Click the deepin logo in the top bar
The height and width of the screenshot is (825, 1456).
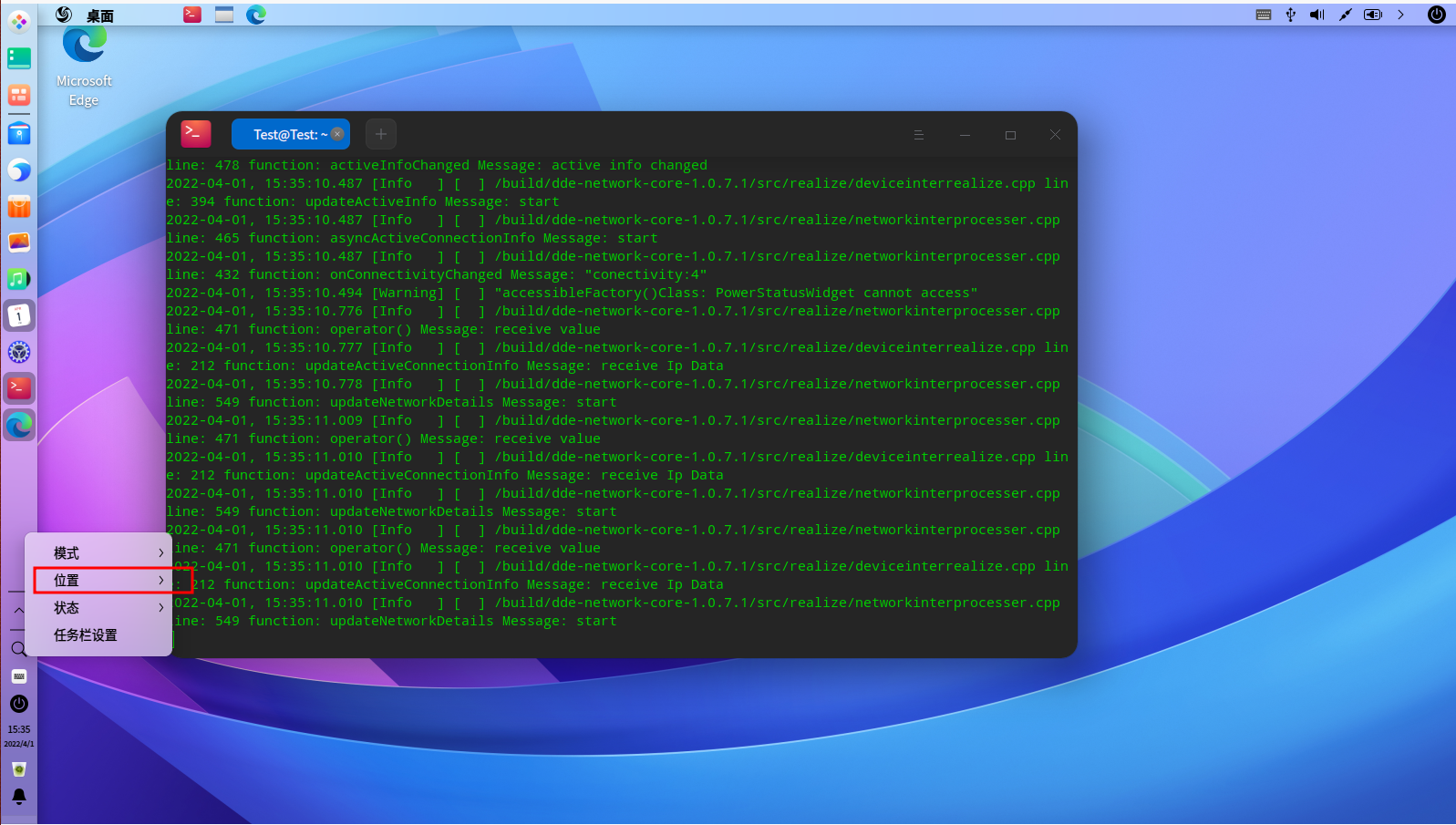coord(64,15)
